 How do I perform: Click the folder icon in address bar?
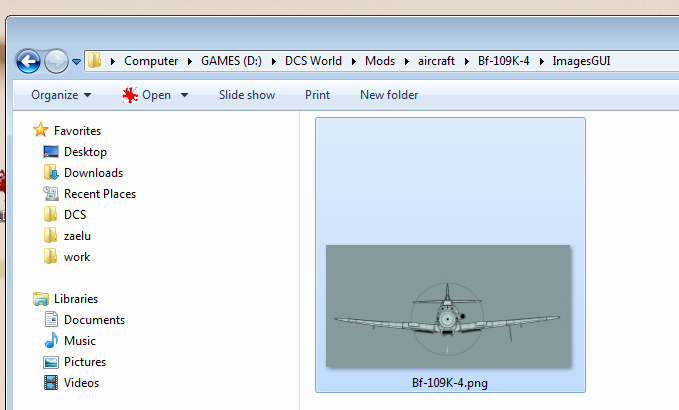tap(94, 61)
